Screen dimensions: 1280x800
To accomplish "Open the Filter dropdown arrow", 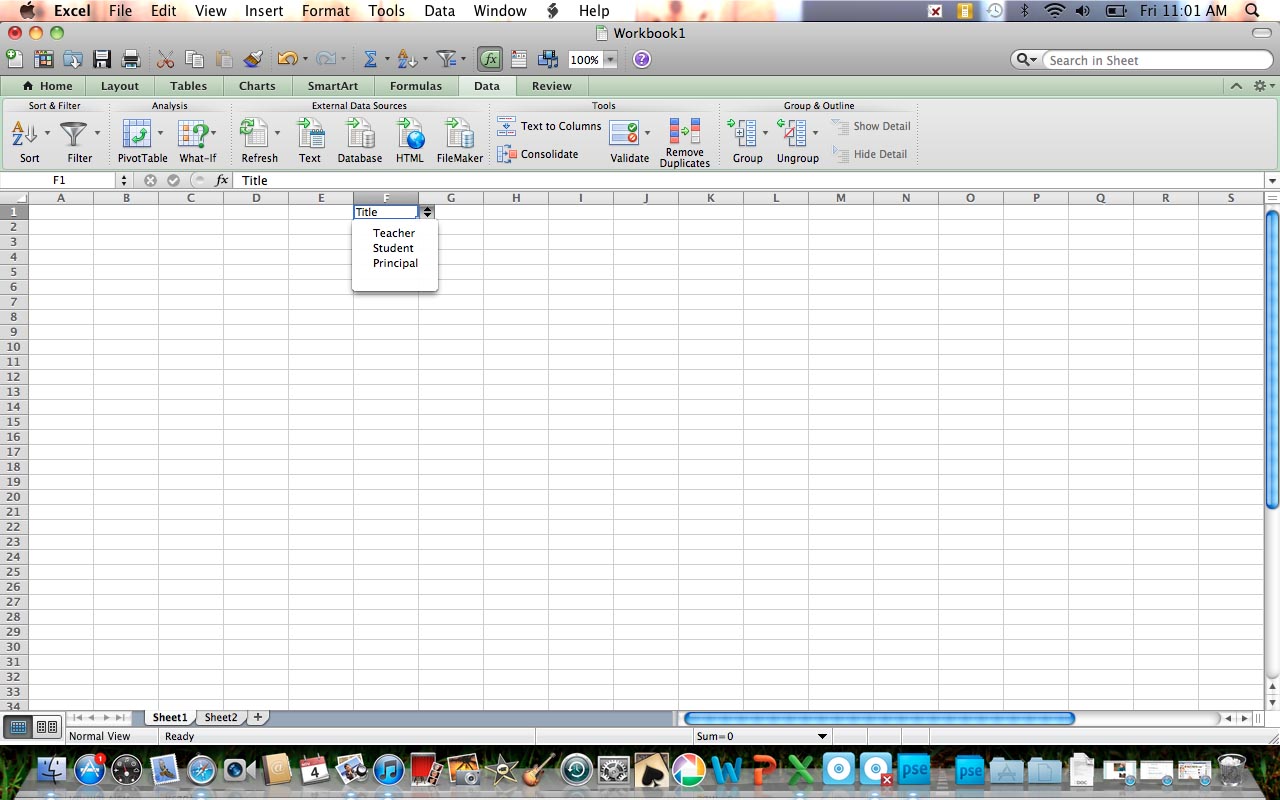I will click(97, 133).
